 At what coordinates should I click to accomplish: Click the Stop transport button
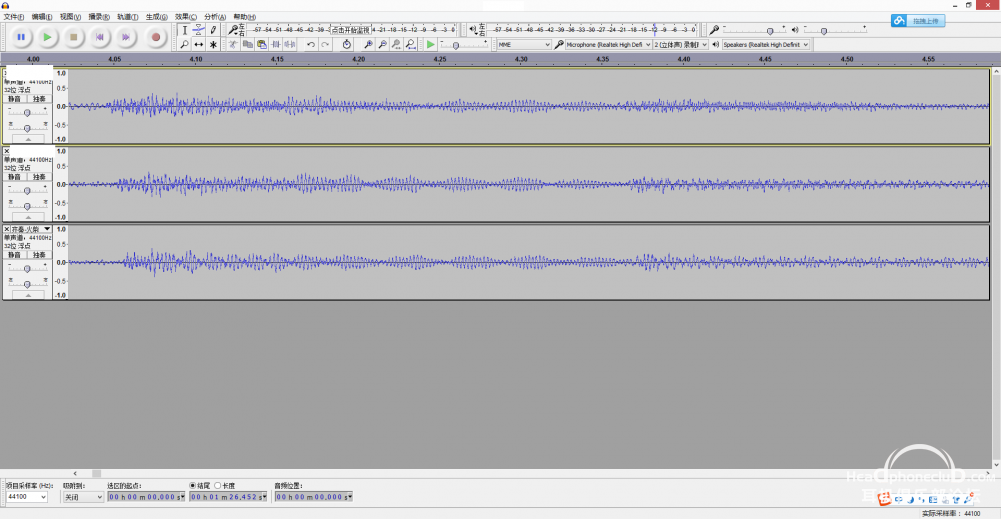click(73, 37)
